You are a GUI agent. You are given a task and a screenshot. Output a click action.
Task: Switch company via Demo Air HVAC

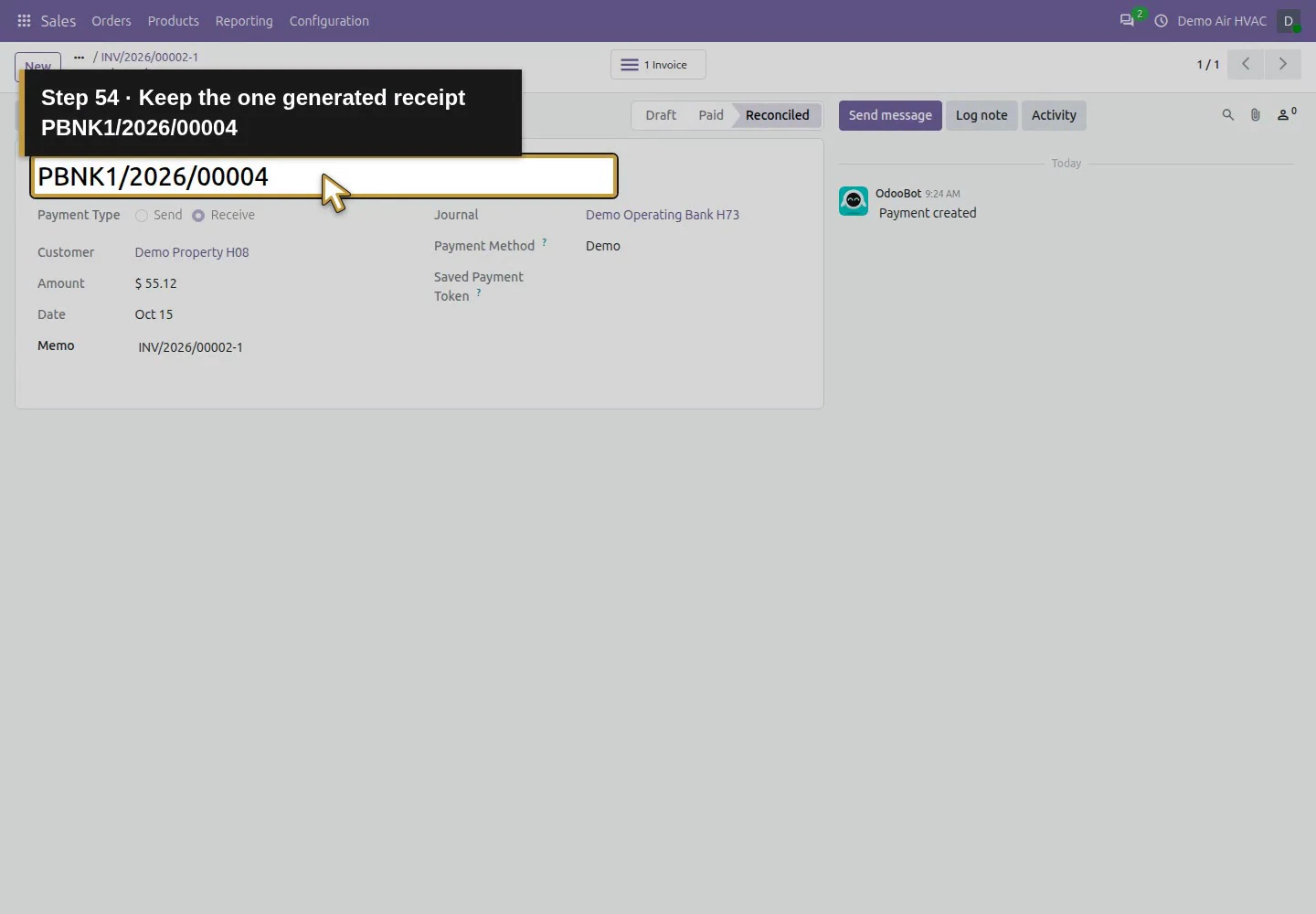pyautogui.click(x=1222, y=21)
